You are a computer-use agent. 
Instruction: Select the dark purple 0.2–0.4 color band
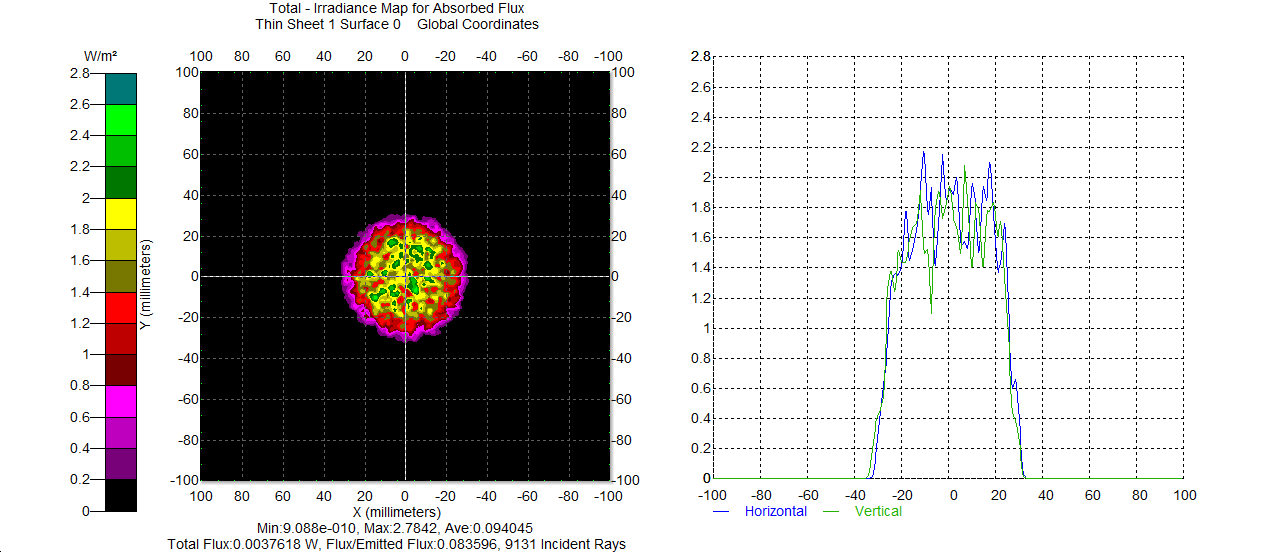point(120,463)
